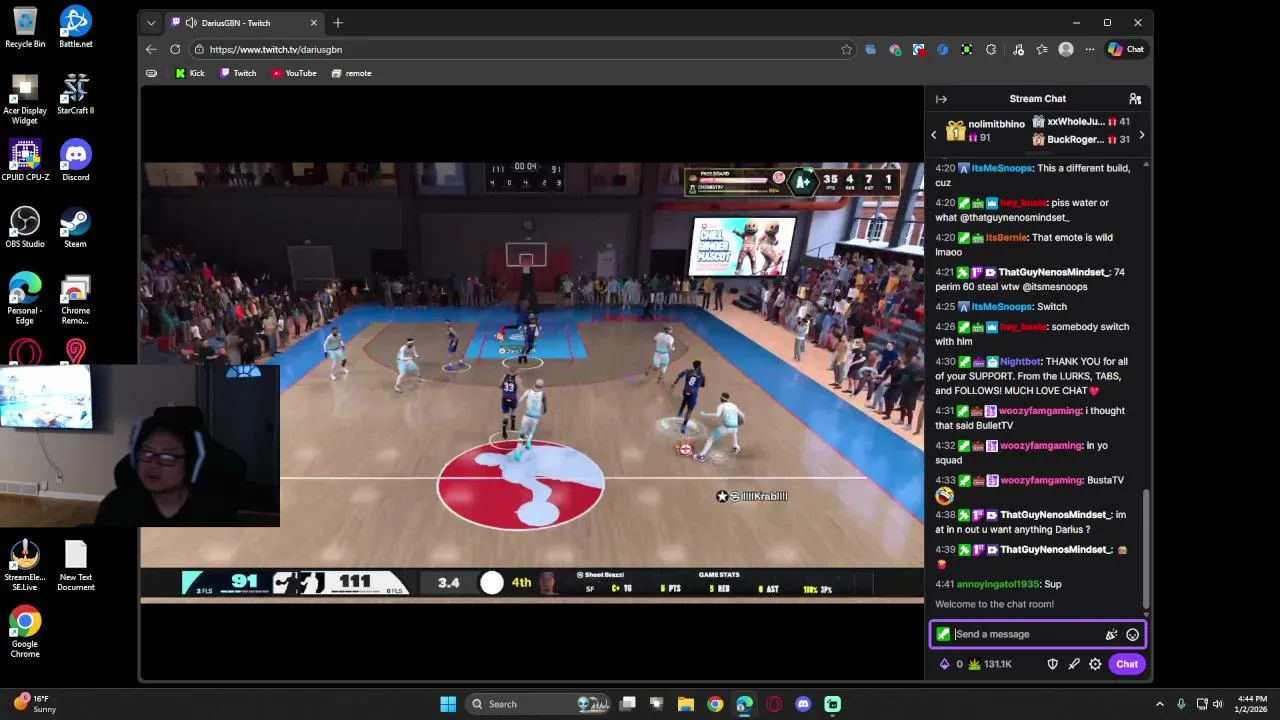Show previous gift leaderboard entries
The height and width of the screenshot is (720, 1280).
934,135
